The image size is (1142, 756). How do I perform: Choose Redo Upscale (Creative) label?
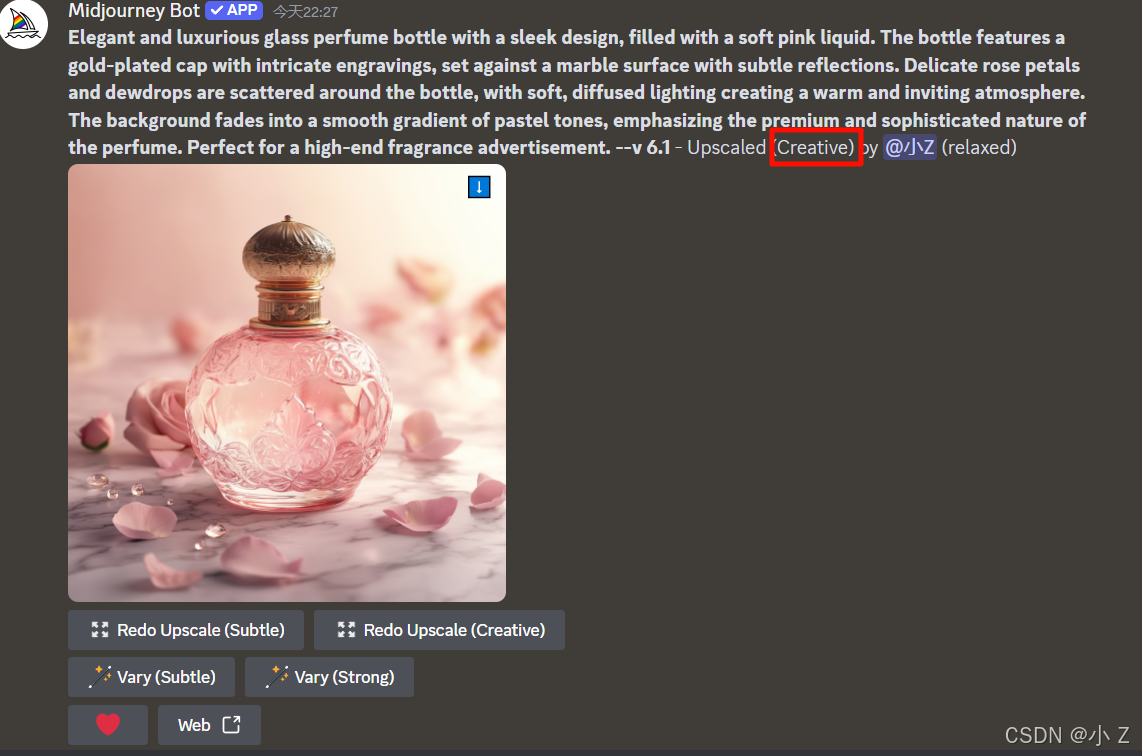454,630
